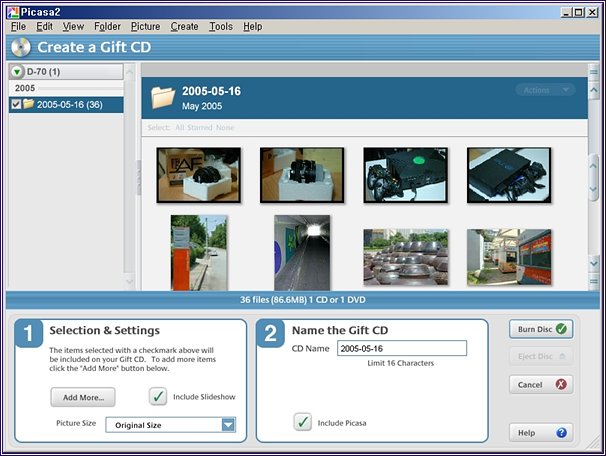
Task: Open the Tools menu
Action: coord(220,26)
